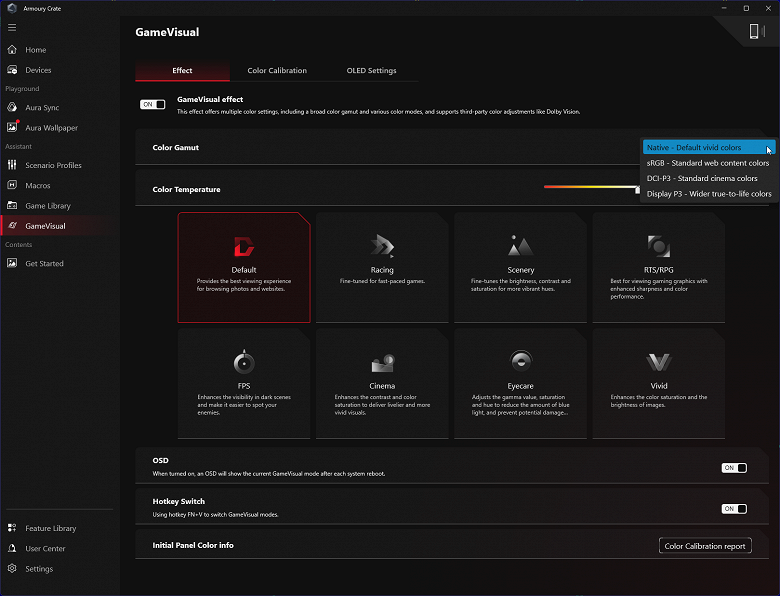This screenshot has height=596, width=780.
Task: Click the Color Calibration report button
Action: 705,546
